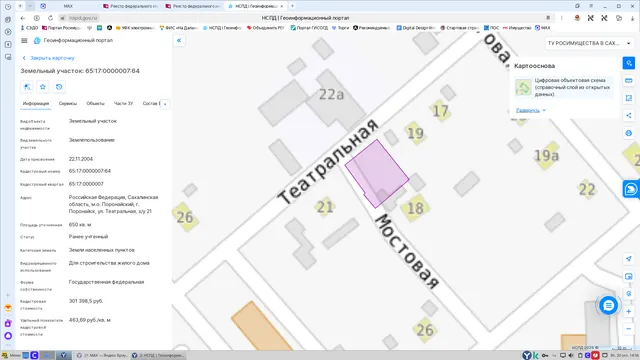Viewport: 640px width, 360px height.
Task: Select the map layers search tool at top right
Action: tap(629, 63)
